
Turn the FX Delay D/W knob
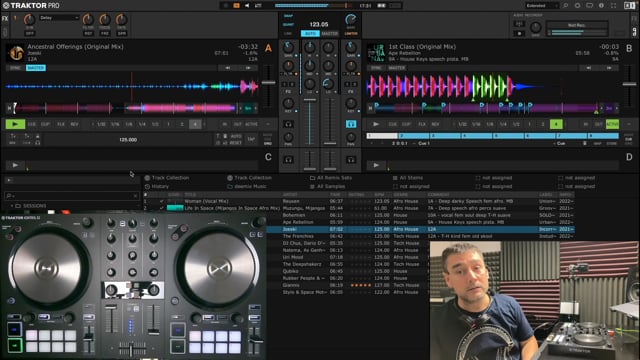pyautogui.click(x=29, y=20)
